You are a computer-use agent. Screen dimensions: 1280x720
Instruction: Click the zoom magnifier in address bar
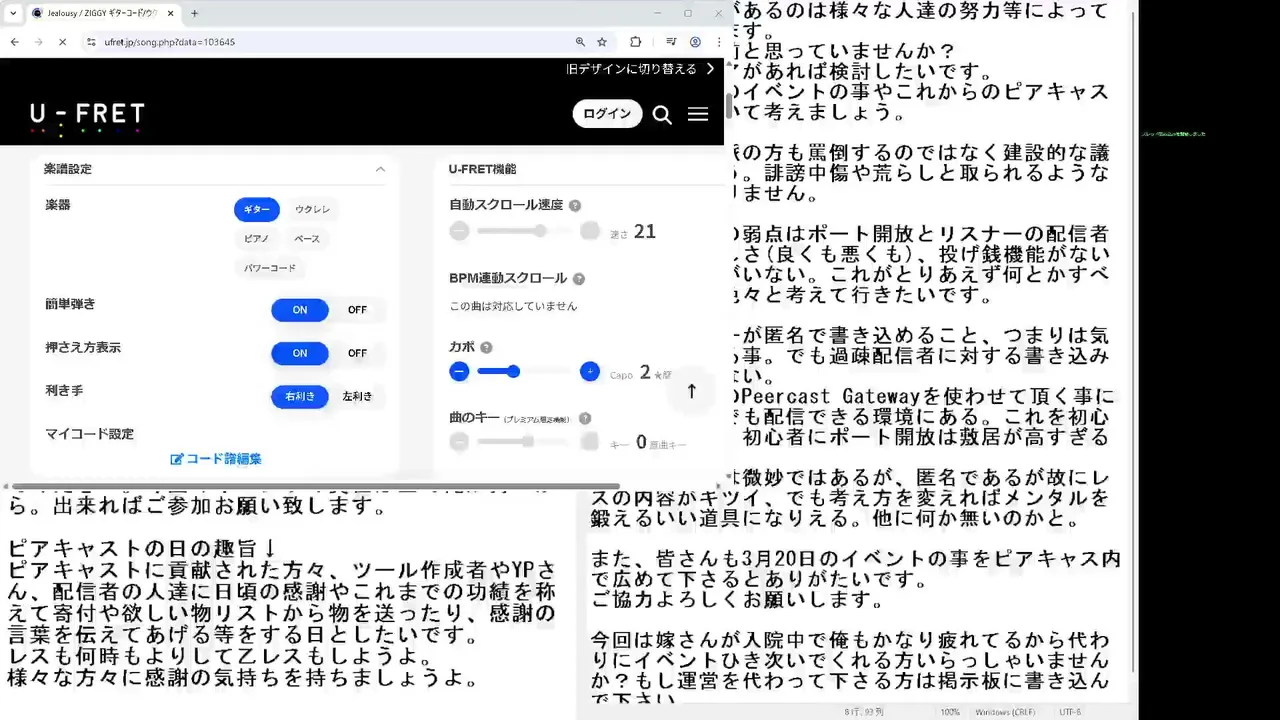[x=580, y=42]
